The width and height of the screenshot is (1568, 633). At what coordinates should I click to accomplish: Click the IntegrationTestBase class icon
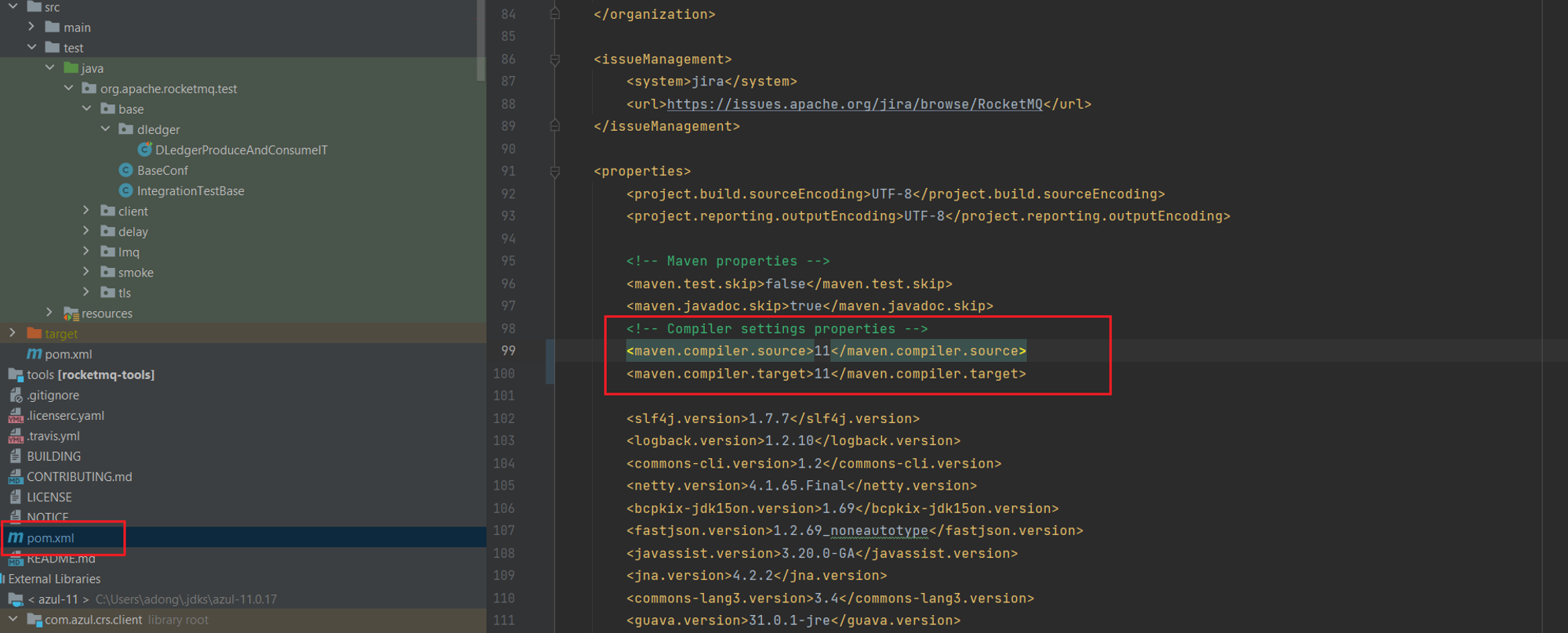[125, 190]
